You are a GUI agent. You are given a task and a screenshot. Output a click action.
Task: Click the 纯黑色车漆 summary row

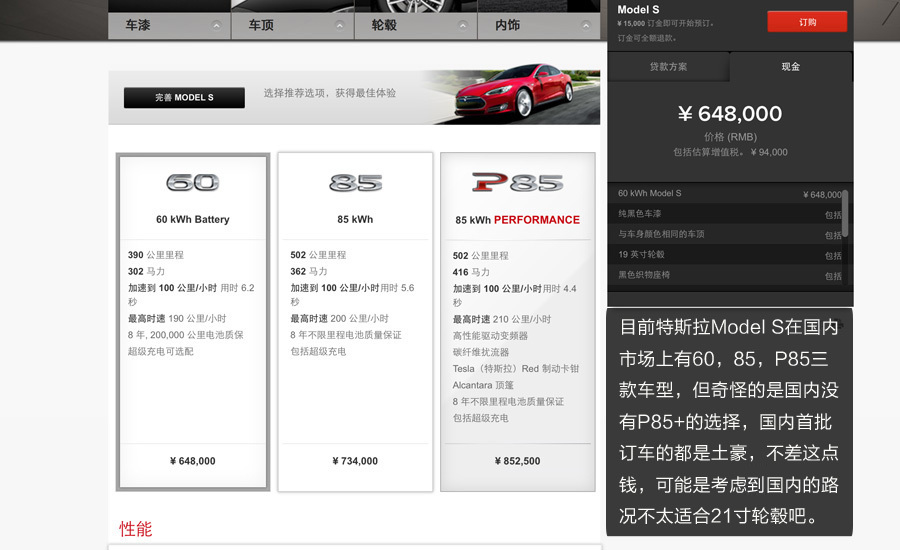(727, 214)
